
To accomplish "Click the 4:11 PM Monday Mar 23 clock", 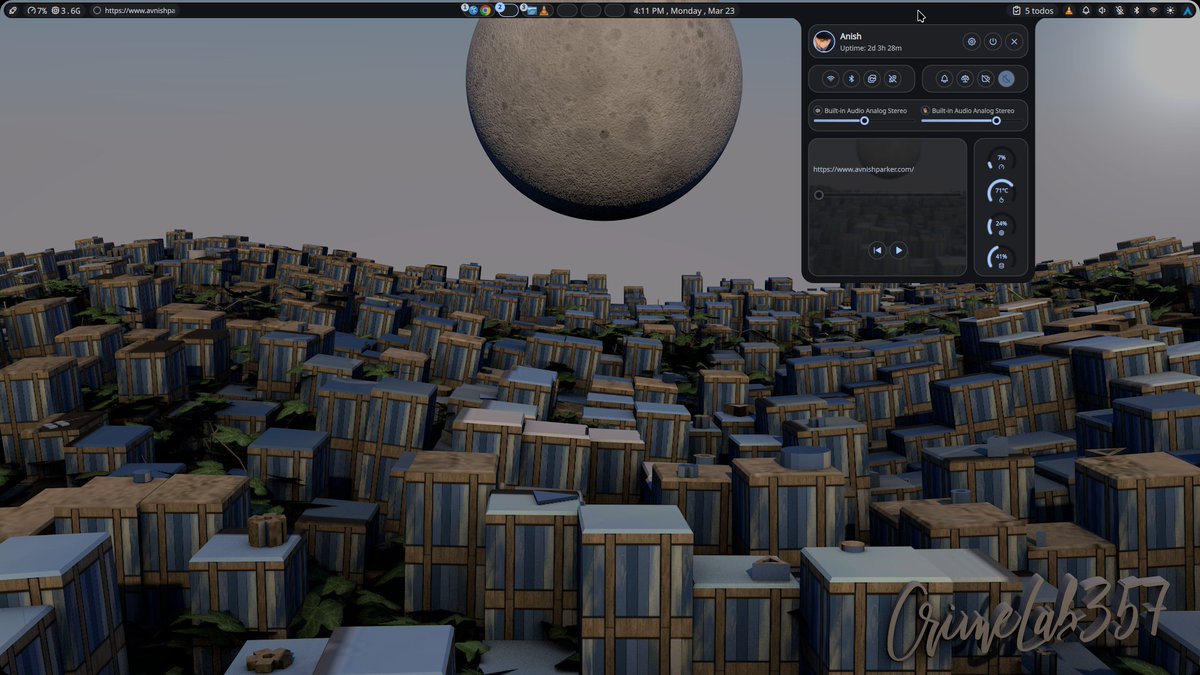I will pyautogui.click(x=684, y=10).
